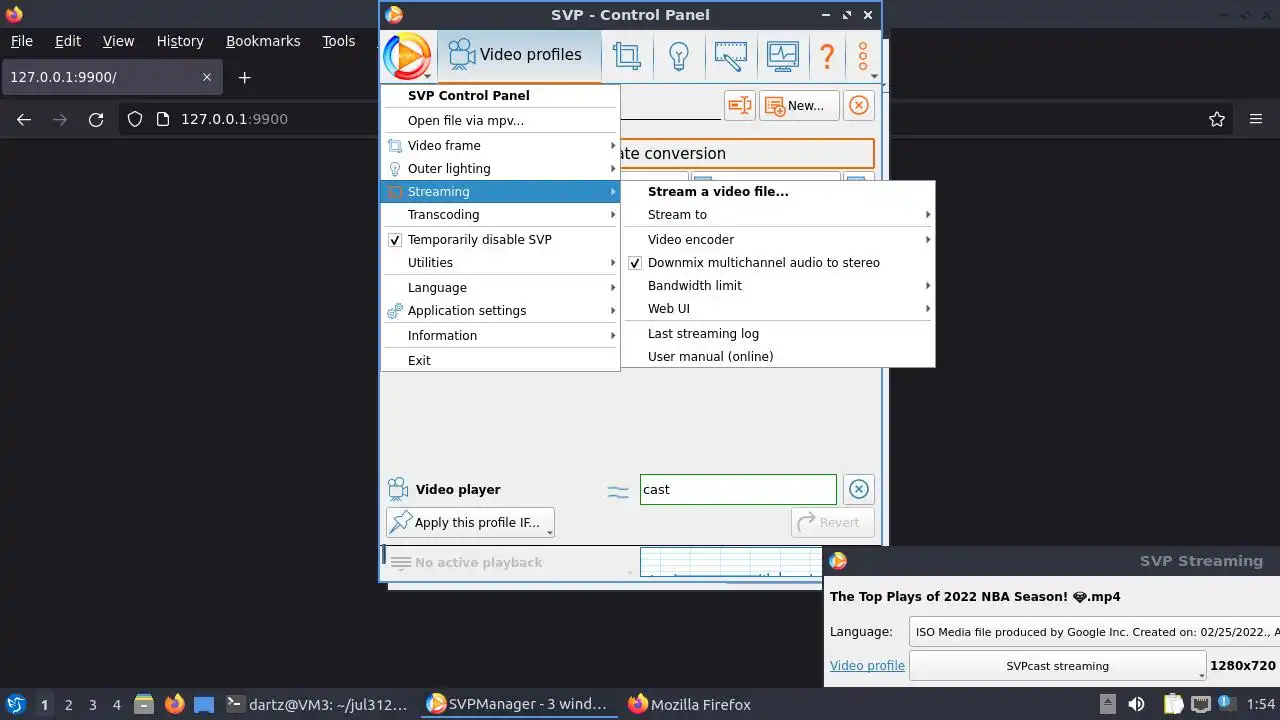
Task: Open the SVP main logo menu
Action: tap(407, 55)
